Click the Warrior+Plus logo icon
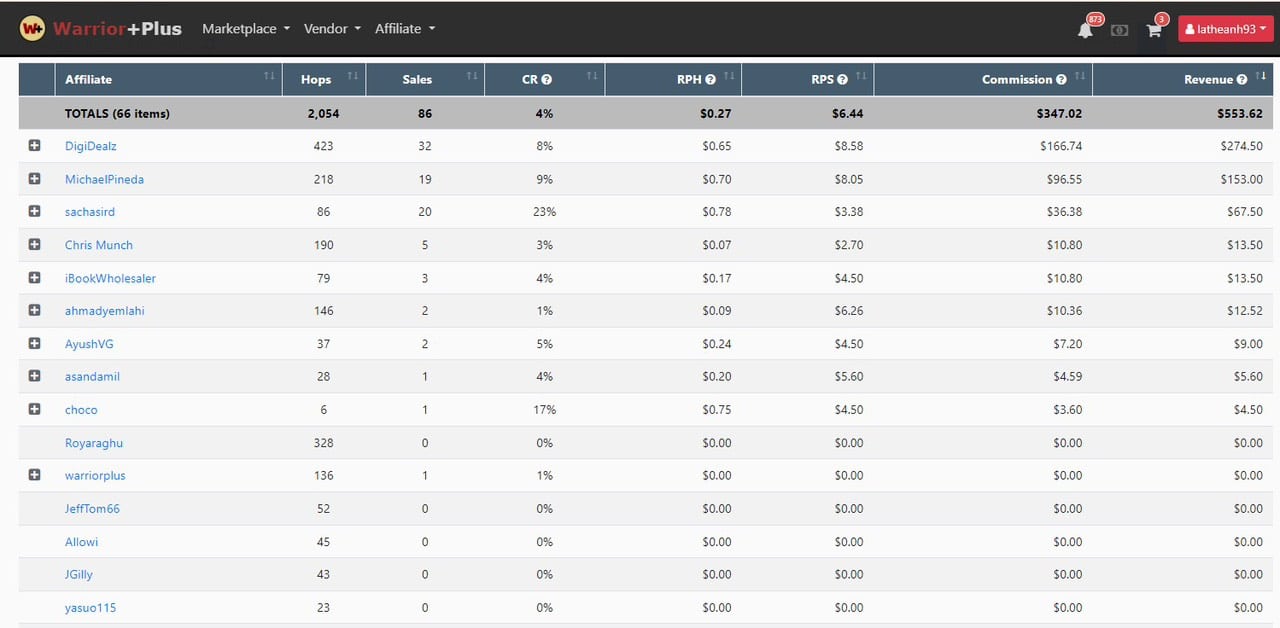1280x628 pixels. [x=32, y=29]
